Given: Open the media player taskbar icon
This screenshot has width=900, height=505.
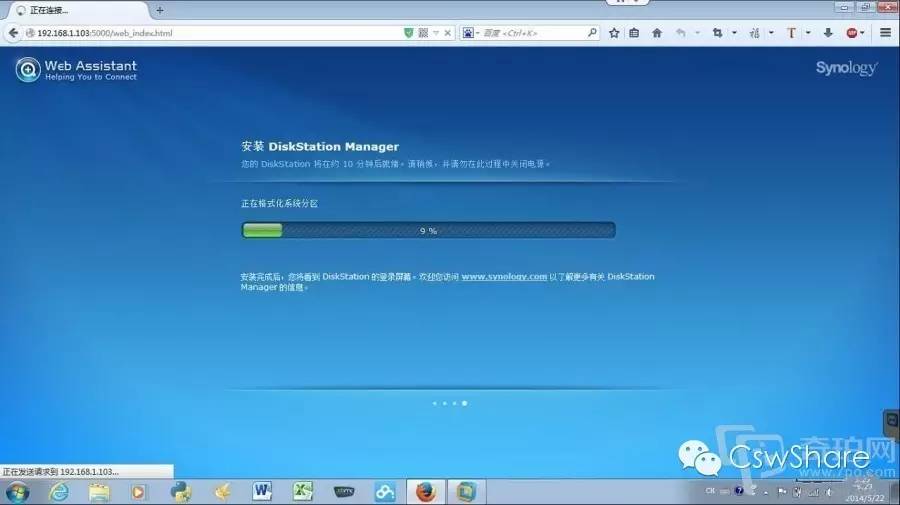Looking at the screenshot, I should point(138,492).
